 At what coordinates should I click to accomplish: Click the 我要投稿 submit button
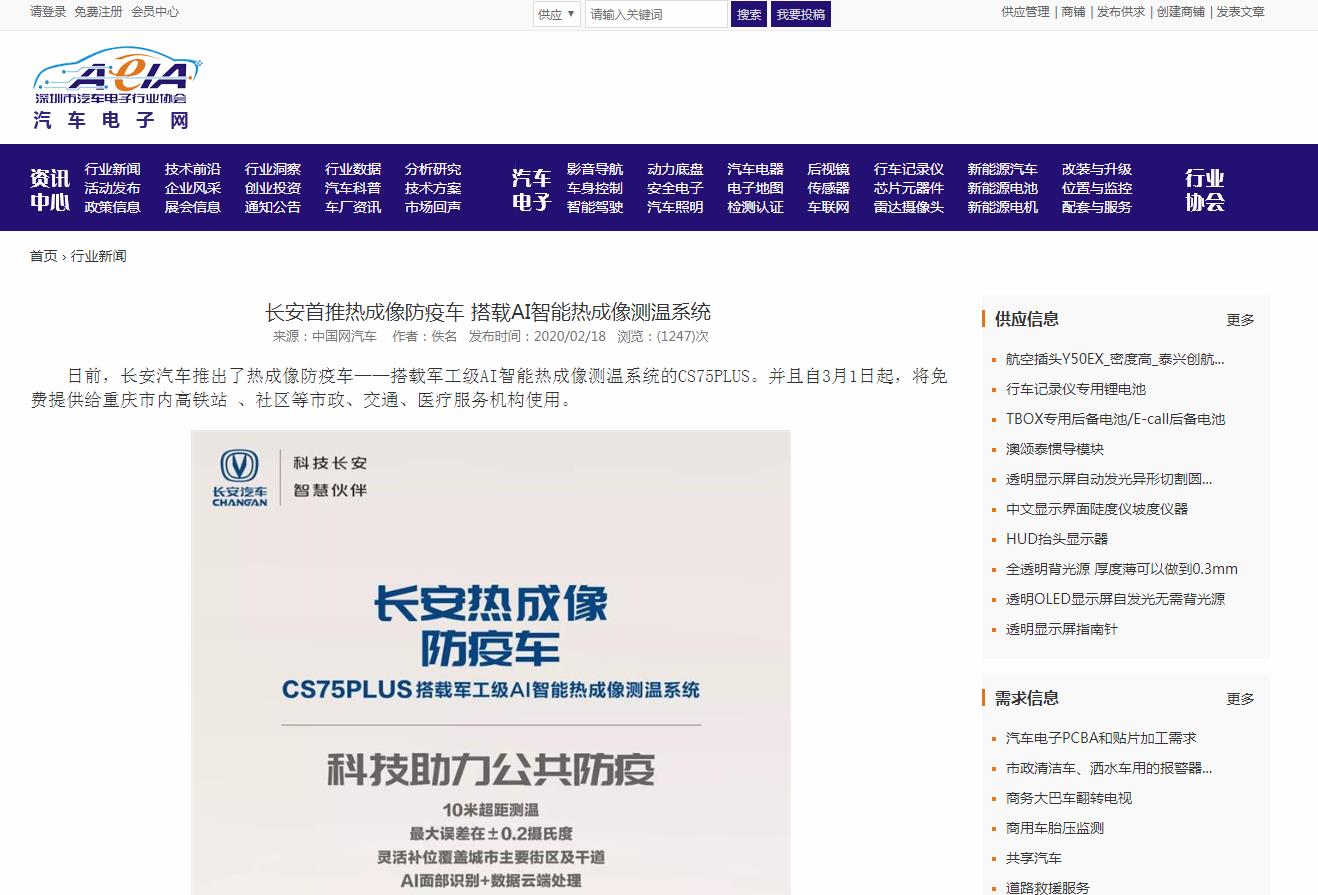pos(801,14)
